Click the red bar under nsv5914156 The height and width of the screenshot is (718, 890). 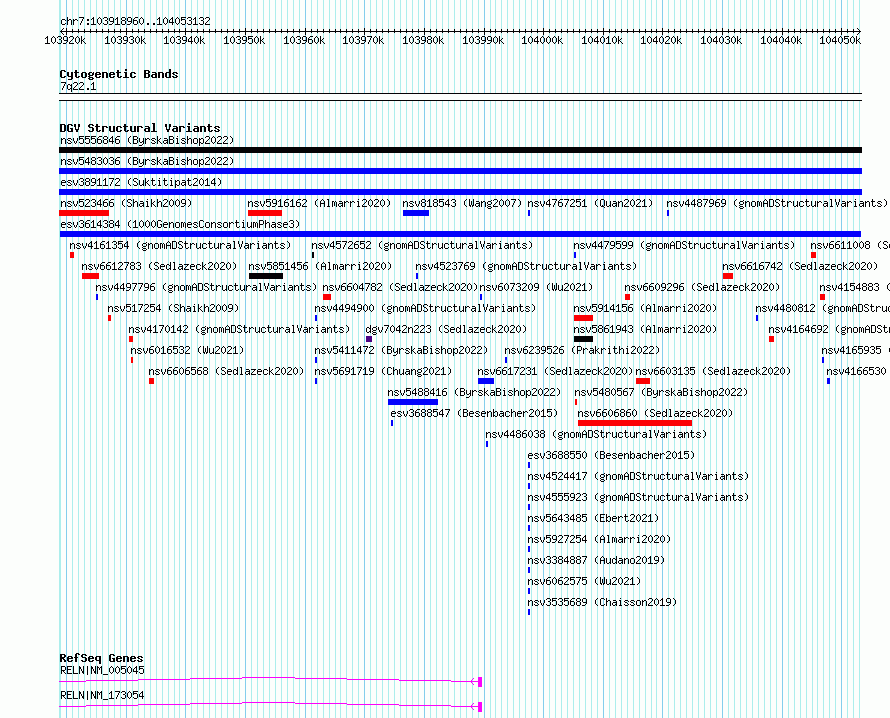click(x=583, y=318)
